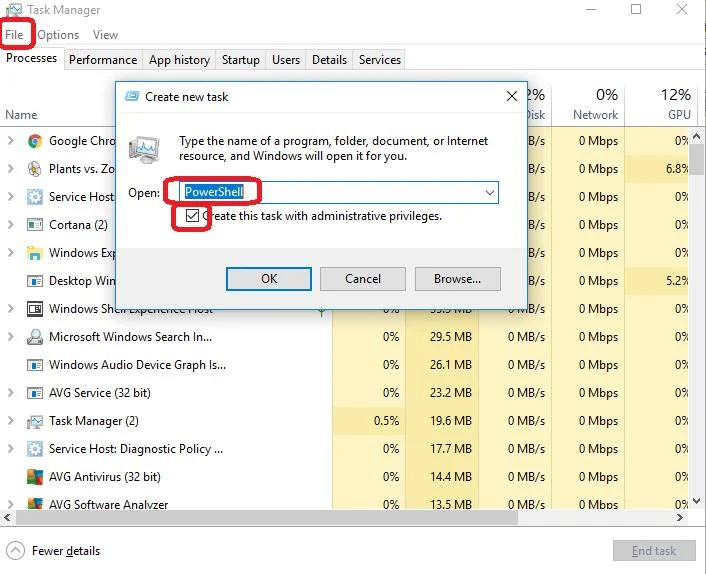Click the 26.1 MB memory value

click(x=451, y=365)
